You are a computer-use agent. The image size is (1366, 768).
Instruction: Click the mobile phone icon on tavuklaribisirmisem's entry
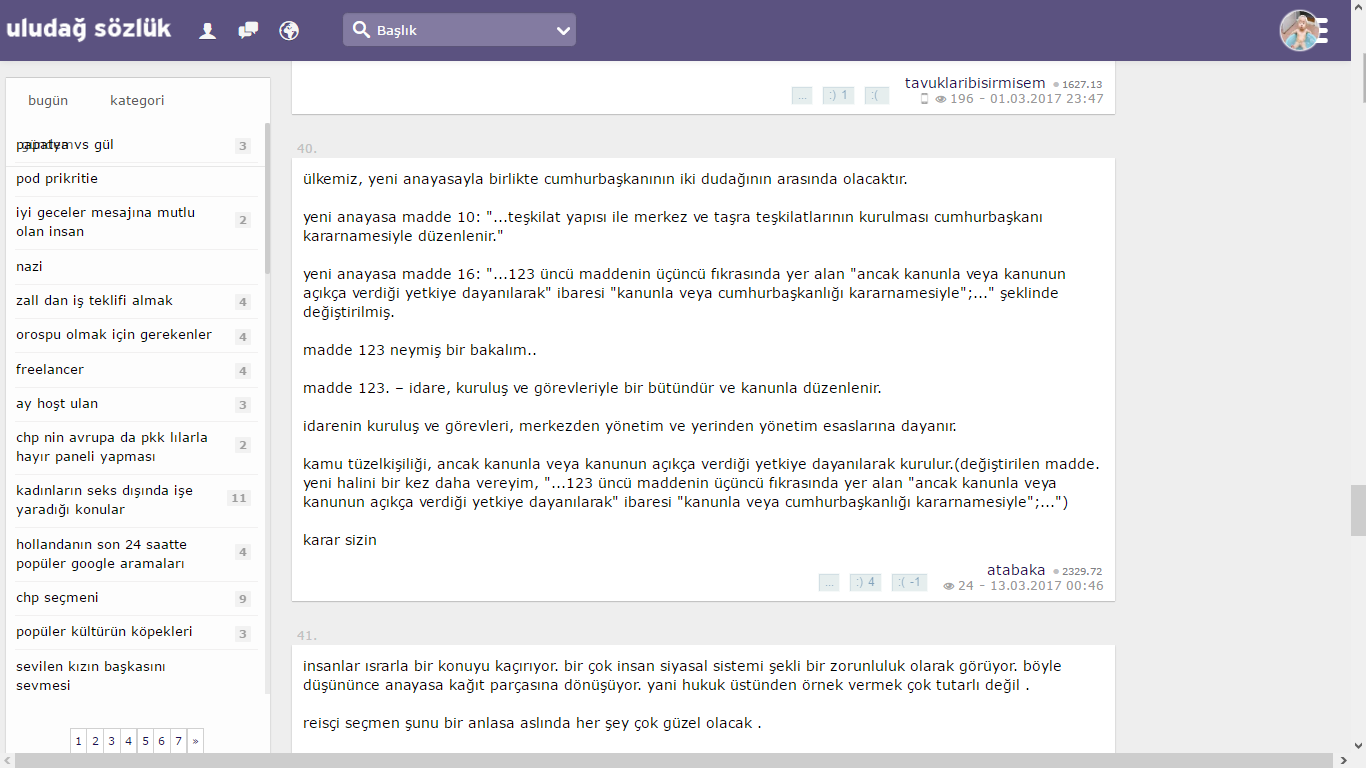tap(924, 99)
